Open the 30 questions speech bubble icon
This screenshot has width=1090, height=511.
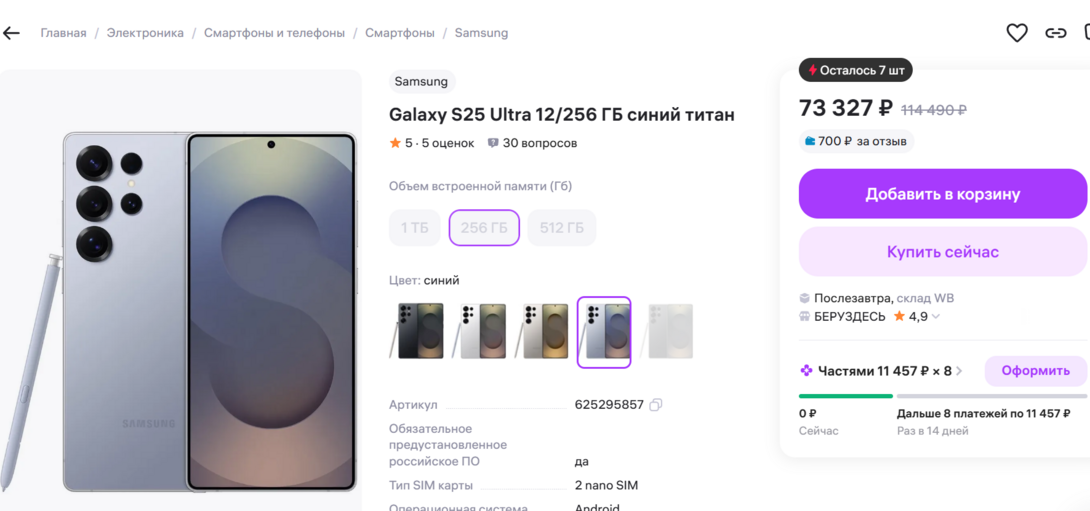point(493,143)
